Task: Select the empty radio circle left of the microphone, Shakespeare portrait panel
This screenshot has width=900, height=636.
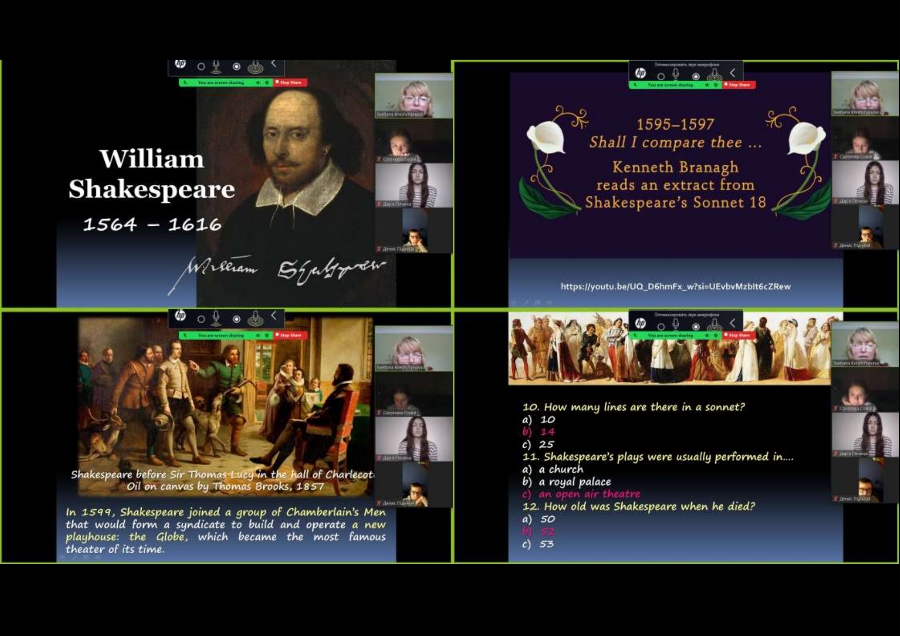Action: (201, 67)
